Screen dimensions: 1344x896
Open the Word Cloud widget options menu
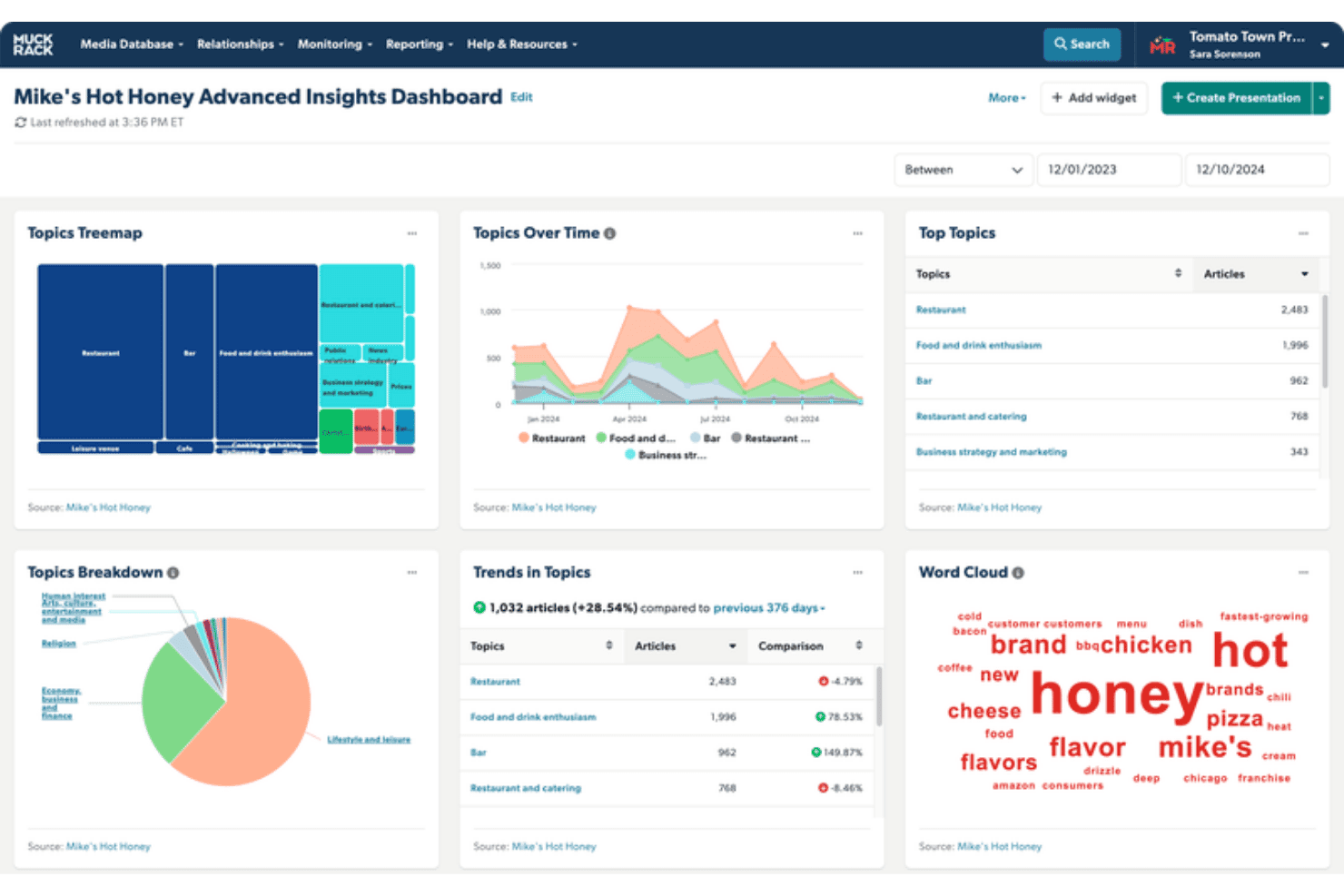tap(1303, 573)
